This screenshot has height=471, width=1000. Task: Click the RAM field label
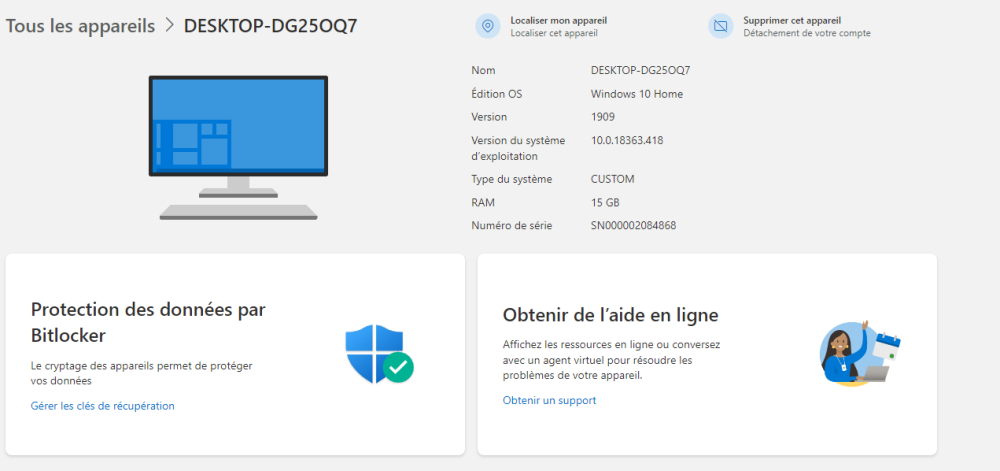[x=483, y=203]
